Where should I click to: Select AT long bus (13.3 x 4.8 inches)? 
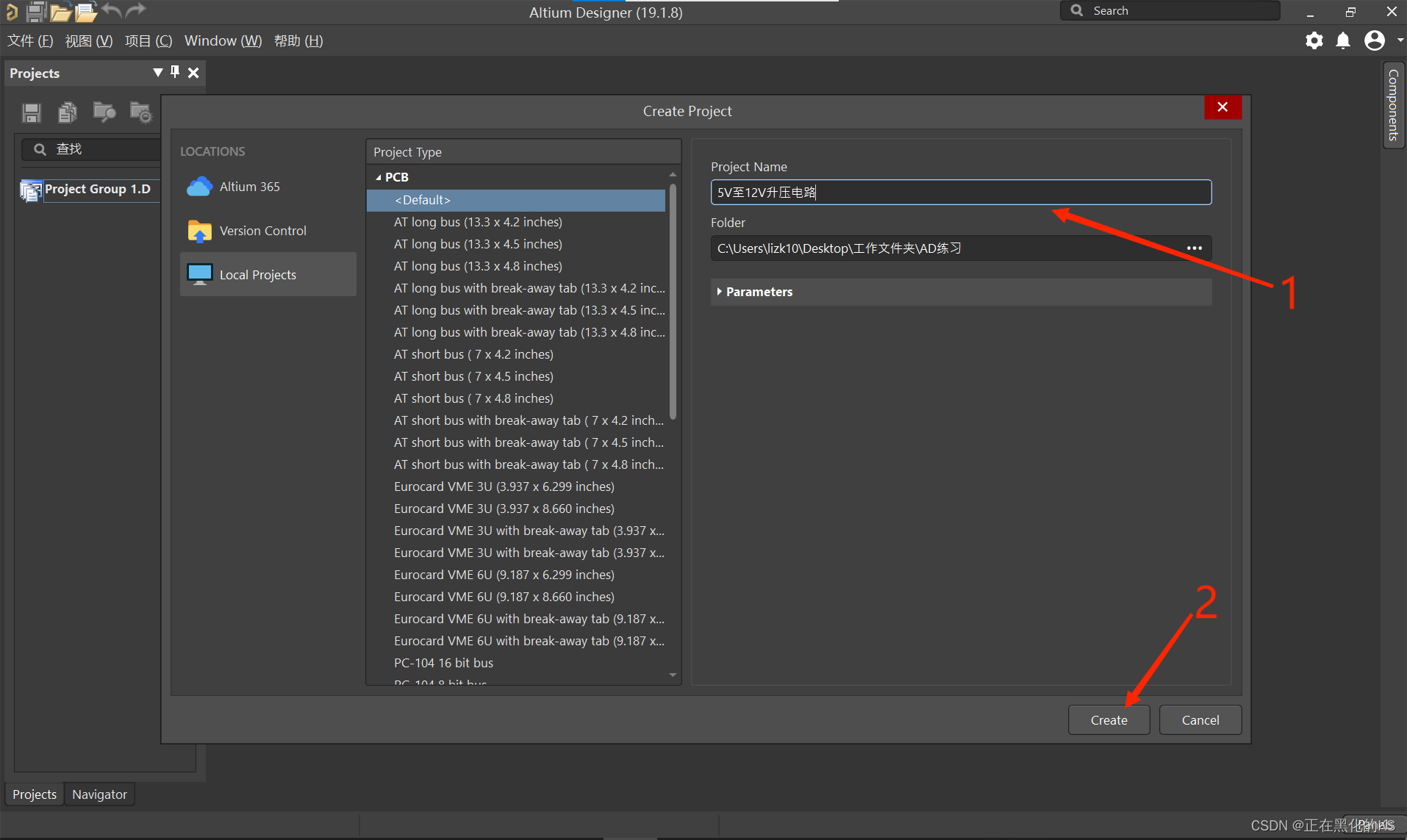coord(516,266)
